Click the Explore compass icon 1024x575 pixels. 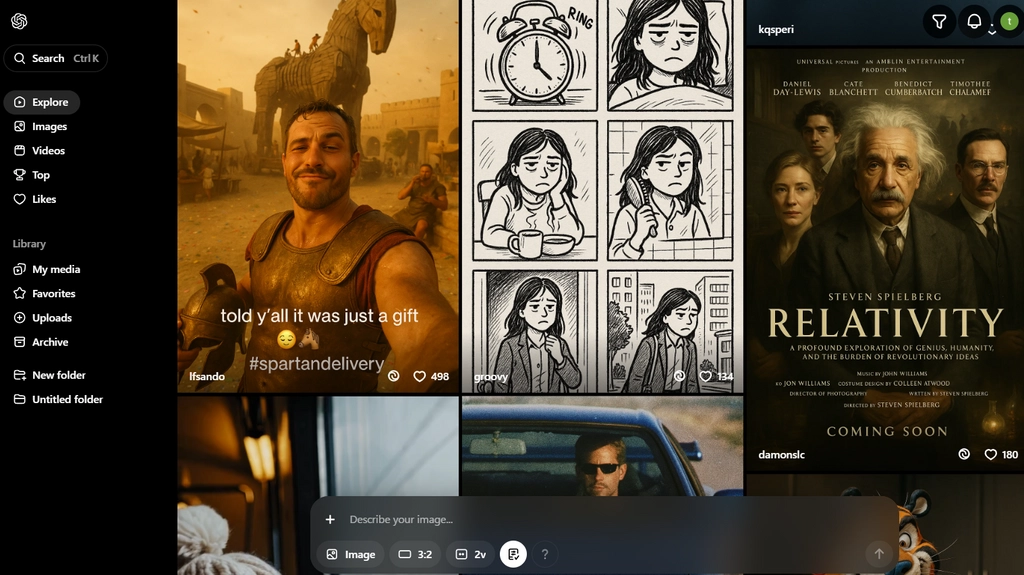(x=20, y=102)
